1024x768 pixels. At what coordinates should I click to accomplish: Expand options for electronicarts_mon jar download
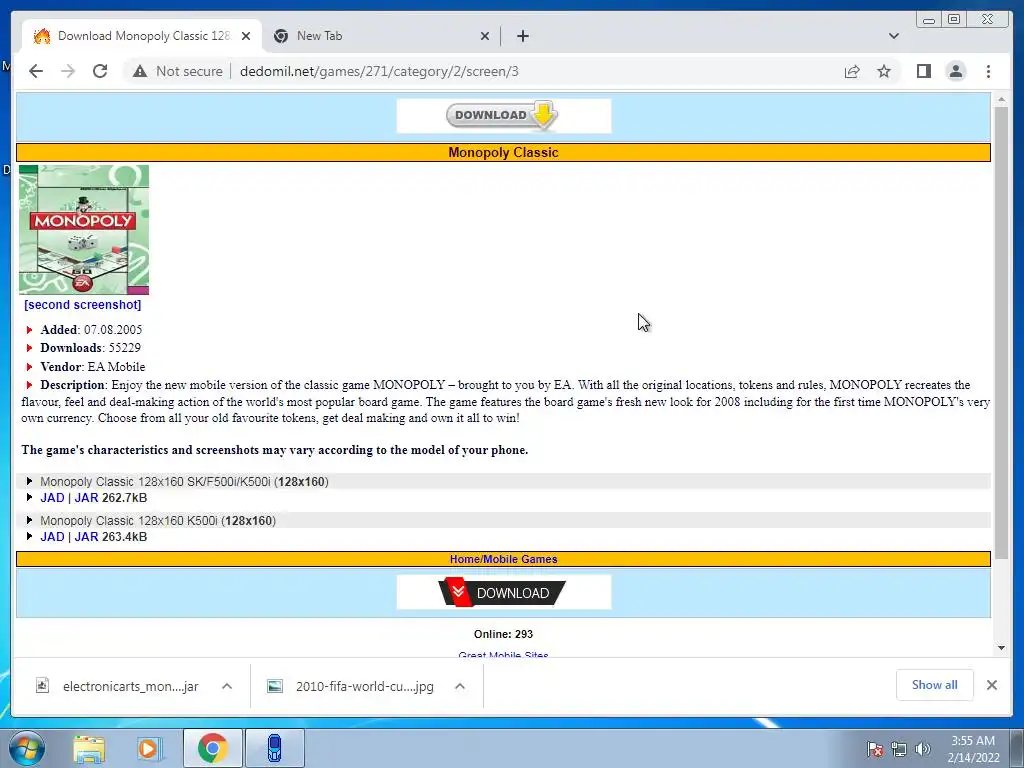227,686
